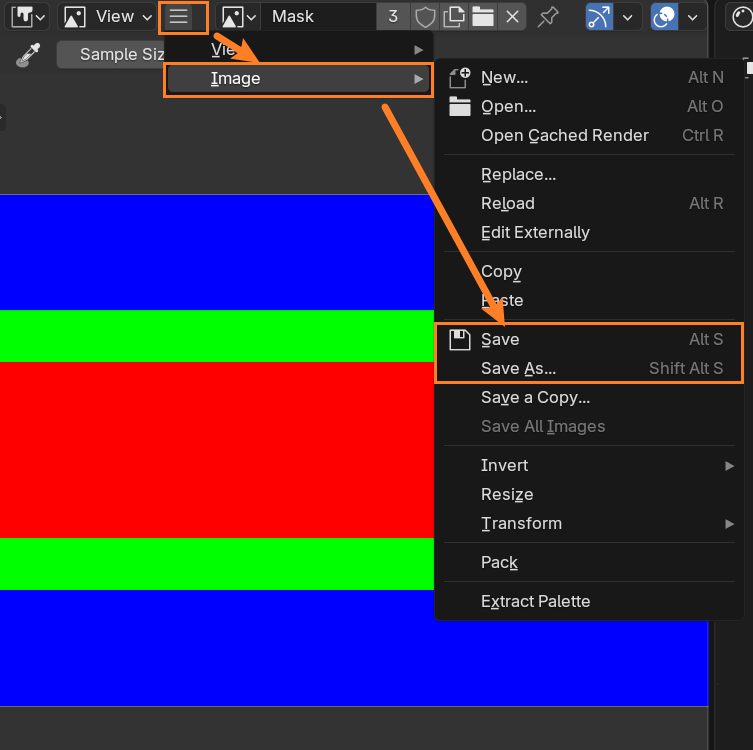
Task: Choose Save from the Image menu
Action: tap(500, 340)
